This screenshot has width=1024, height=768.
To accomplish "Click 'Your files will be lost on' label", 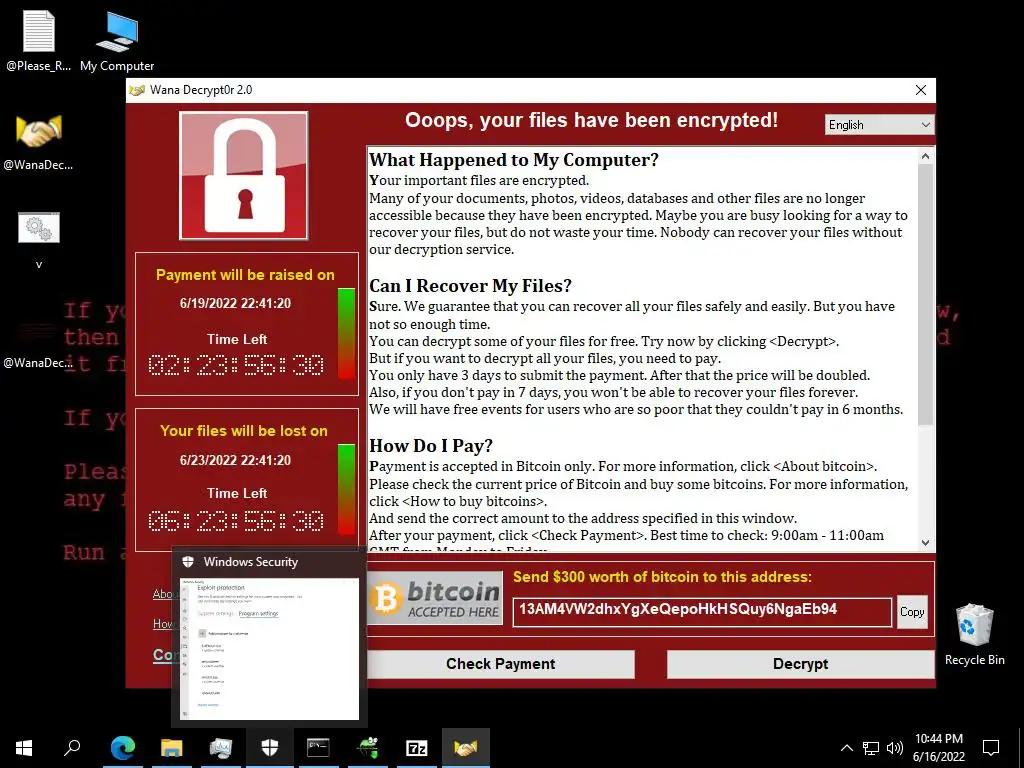I will pos(244,431).
